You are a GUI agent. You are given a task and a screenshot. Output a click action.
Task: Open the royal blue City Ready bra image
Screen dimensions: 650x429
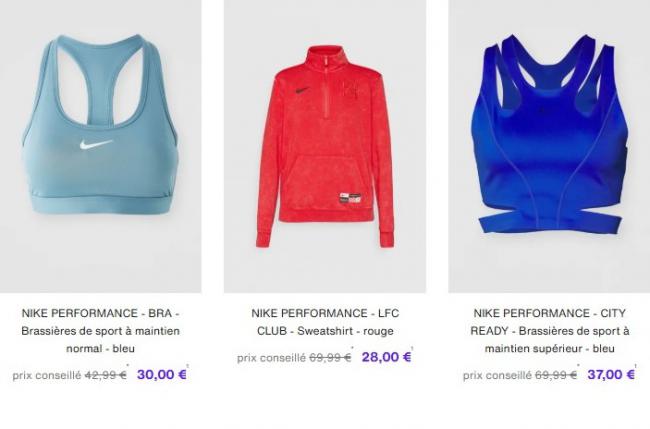549,146
